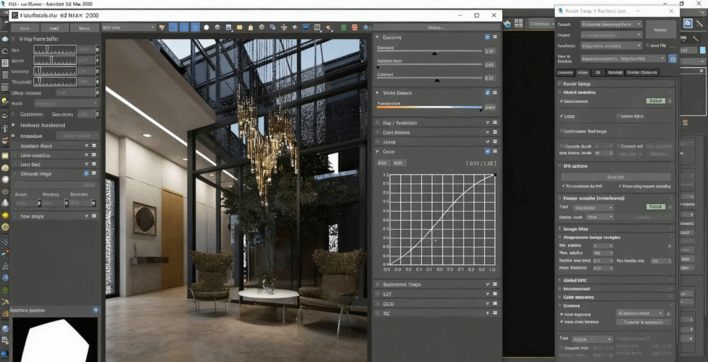Click the white-shape preview thumbnail bottom left
Screen dimensions: 708x362
click(x=55, y=339)
